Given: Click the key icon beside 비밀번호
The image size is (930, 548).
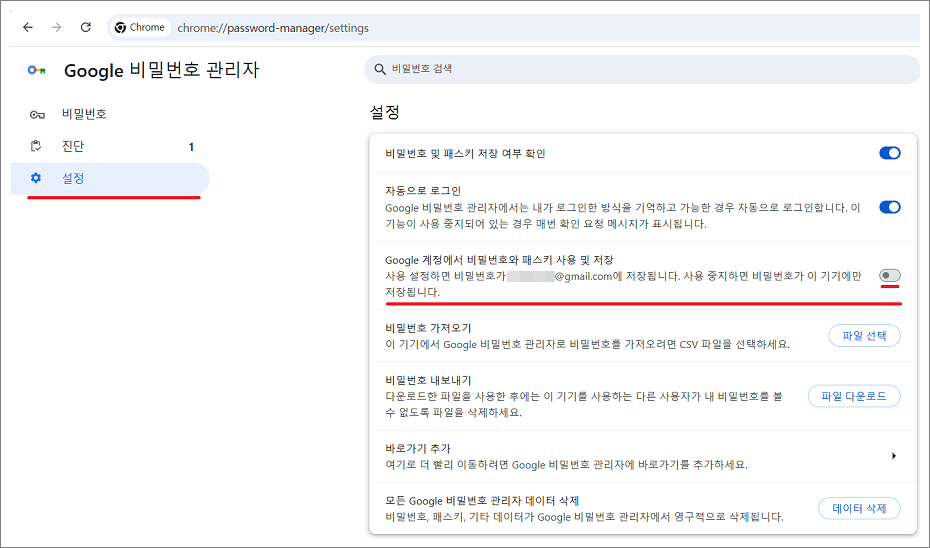Looking at the screenshot, I should [x=37, y=114].
